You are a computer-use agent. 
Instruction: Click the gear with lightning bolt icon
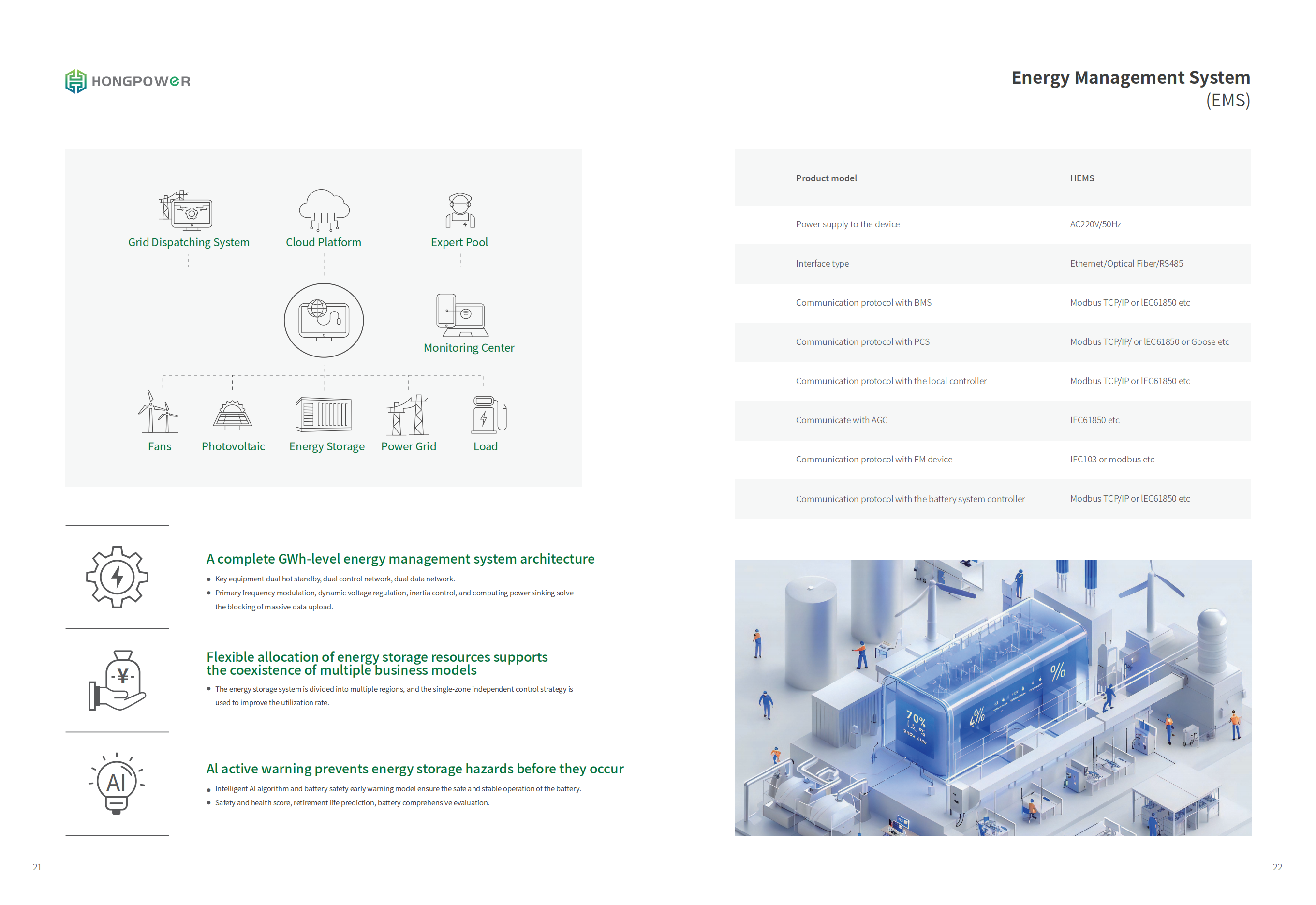pyautogui.click(x=117, y=577)
